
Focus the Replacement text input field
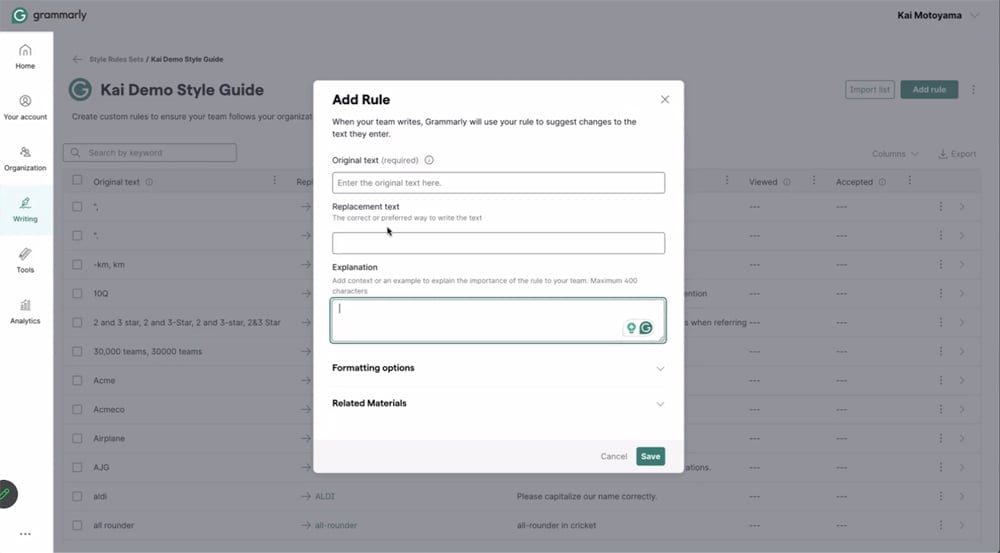tap(498, 243)
